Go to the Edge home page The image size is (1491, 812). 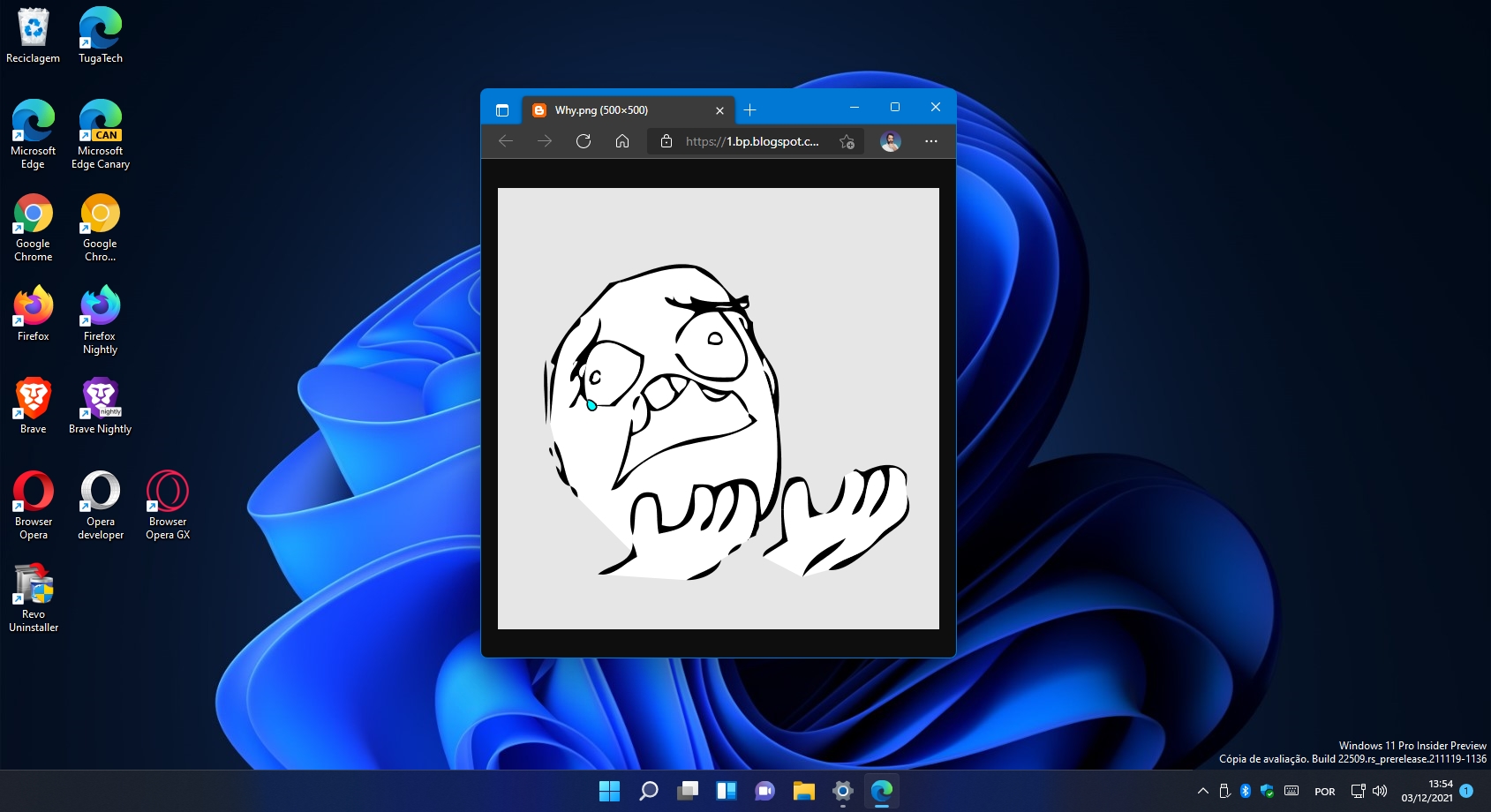click(622, 141)
